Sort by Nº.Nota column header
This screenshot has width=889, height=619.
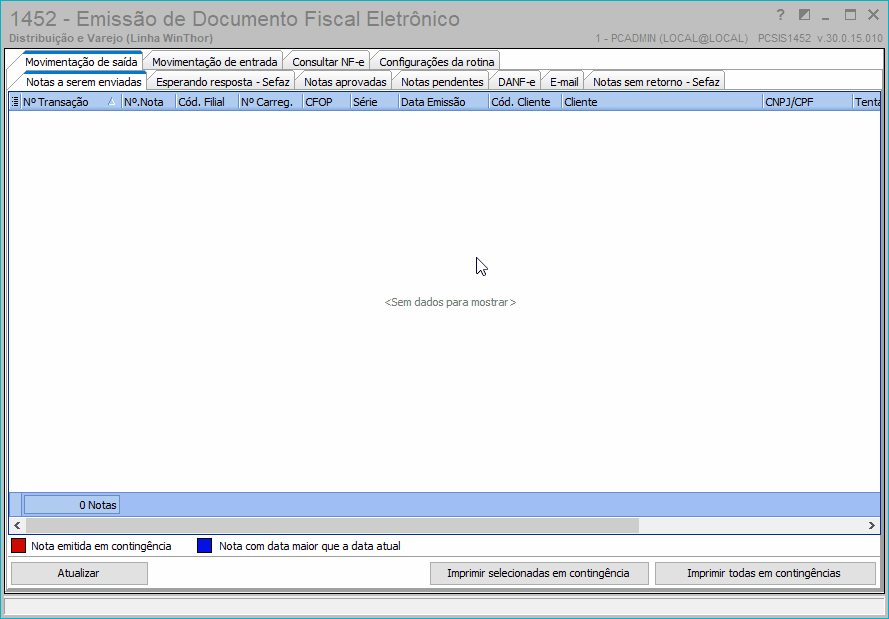(x=149, y=102)
